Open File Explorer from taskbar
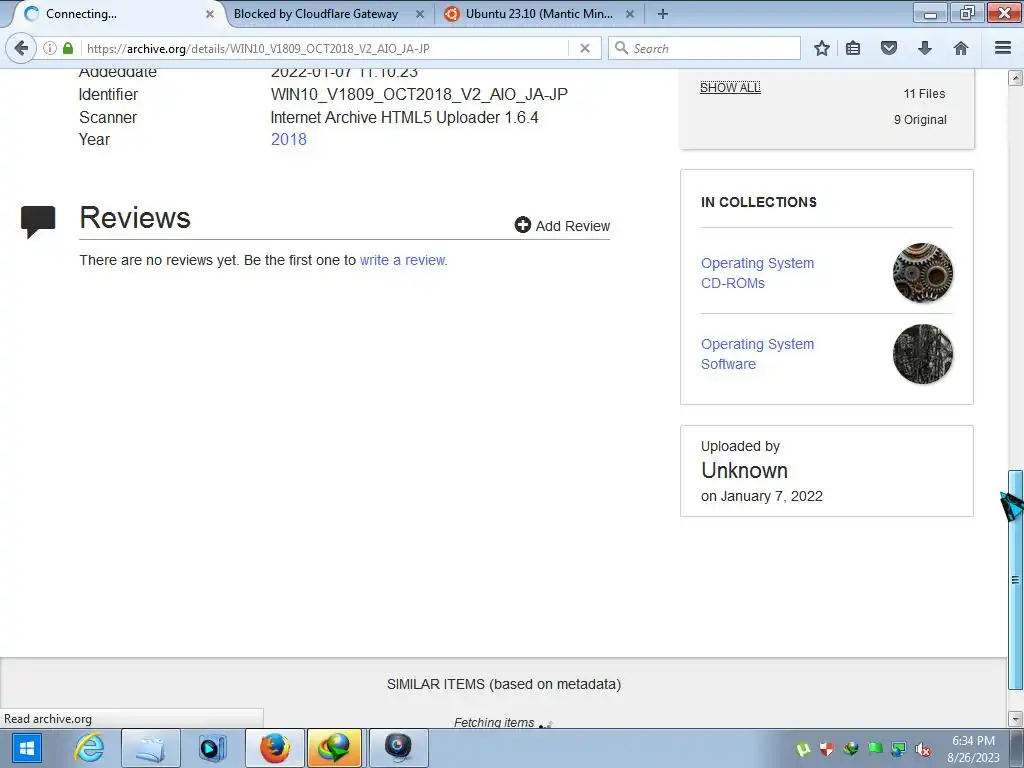This screenshot has height=768, width=1024. [x=150, y=748]
